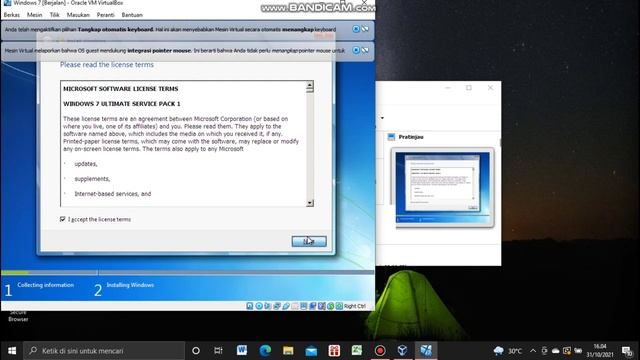Viewport: 640px width, 360px height.
Task: Open the Berkas menu
Action: (x=11, y=15)
